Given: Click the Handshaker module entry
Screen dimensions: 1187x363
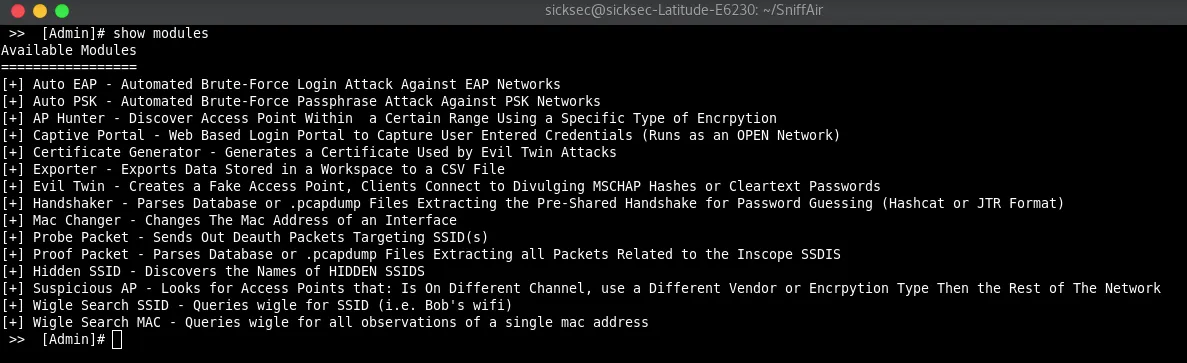Looking at the screenshot, I should [x=533, y=203].
